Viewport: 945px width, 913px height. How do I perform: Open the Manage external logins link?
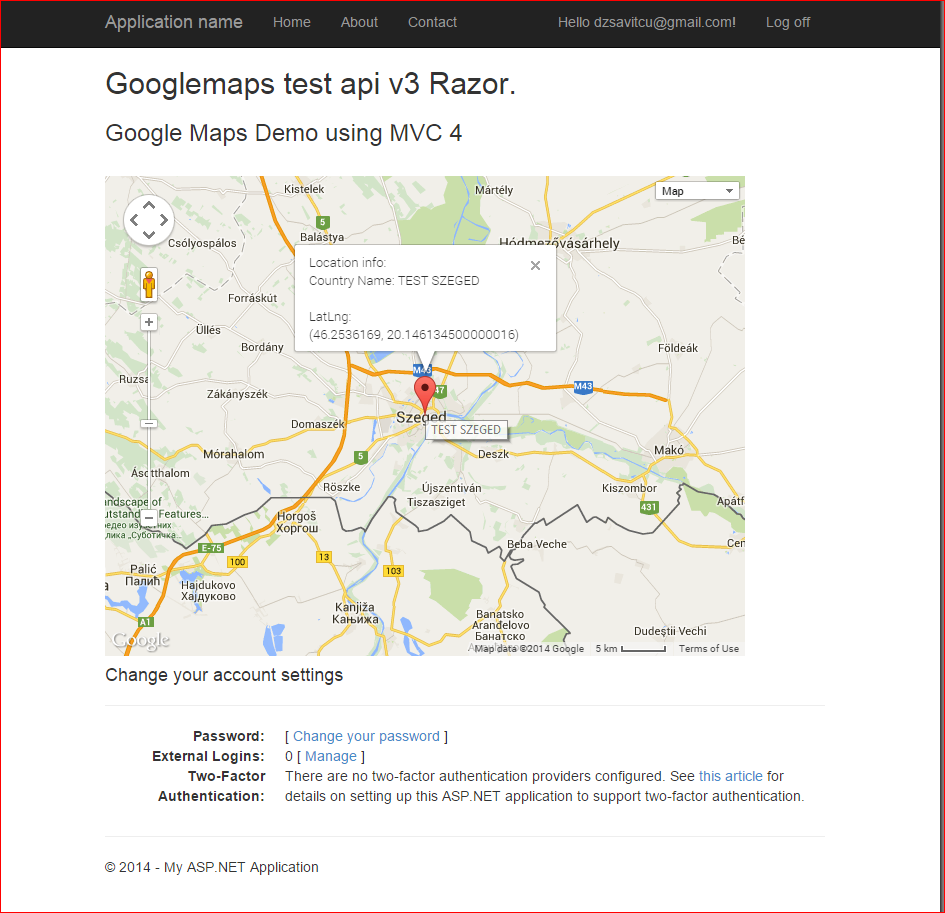point(331,756)
